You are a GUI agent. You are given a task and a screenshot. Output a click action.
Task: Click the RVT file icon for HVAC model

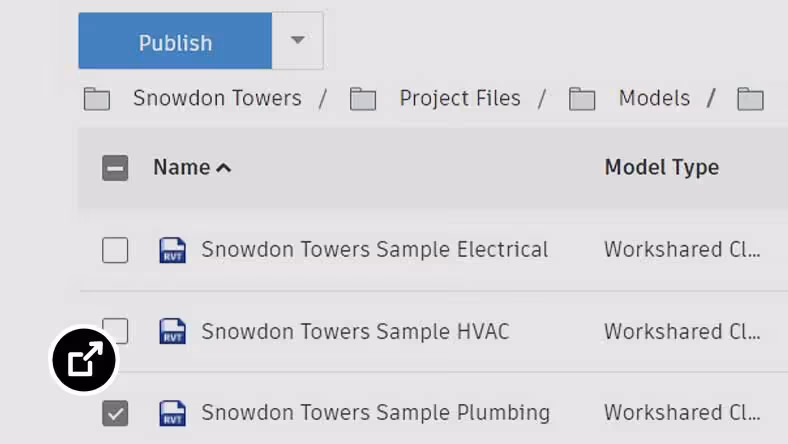(172, 331)
